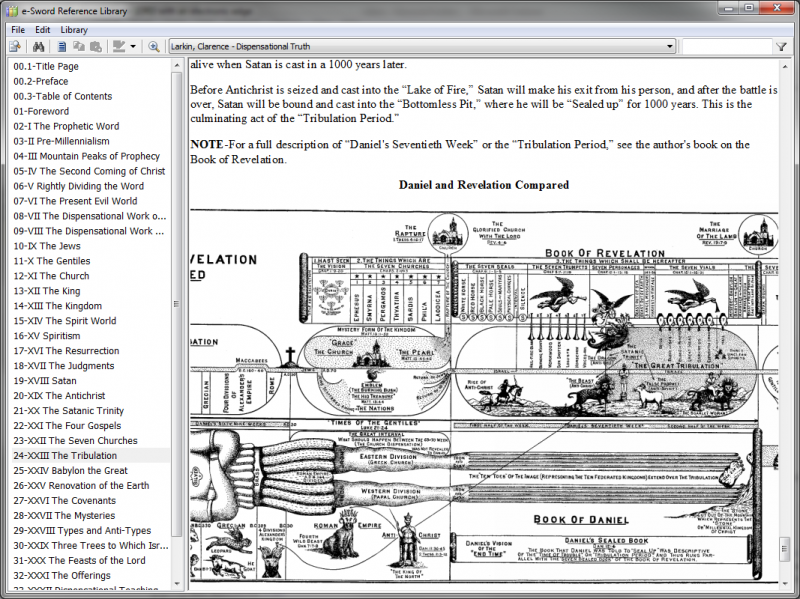This screenshot has height=599, width=800.
Task: Select "17-XVI The Resurrection" topic
Action: point(66,351)
